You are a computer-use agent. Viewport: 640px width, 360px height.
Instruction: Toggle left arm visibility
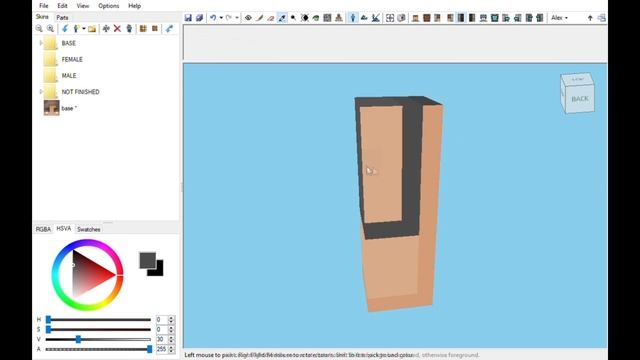click(x=438, y=18)
